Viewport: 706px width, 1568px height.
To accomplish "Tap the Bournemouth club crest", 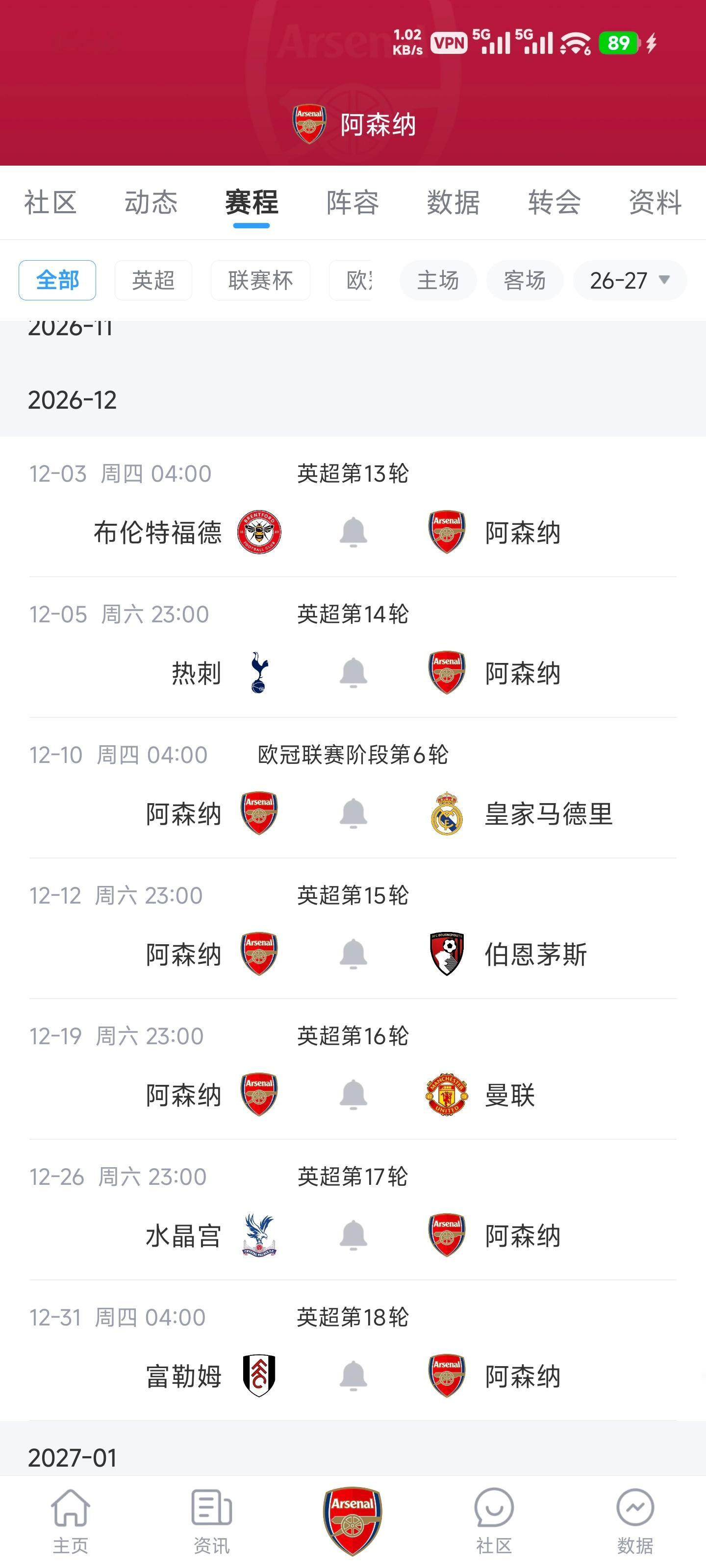I will (447, 954).
